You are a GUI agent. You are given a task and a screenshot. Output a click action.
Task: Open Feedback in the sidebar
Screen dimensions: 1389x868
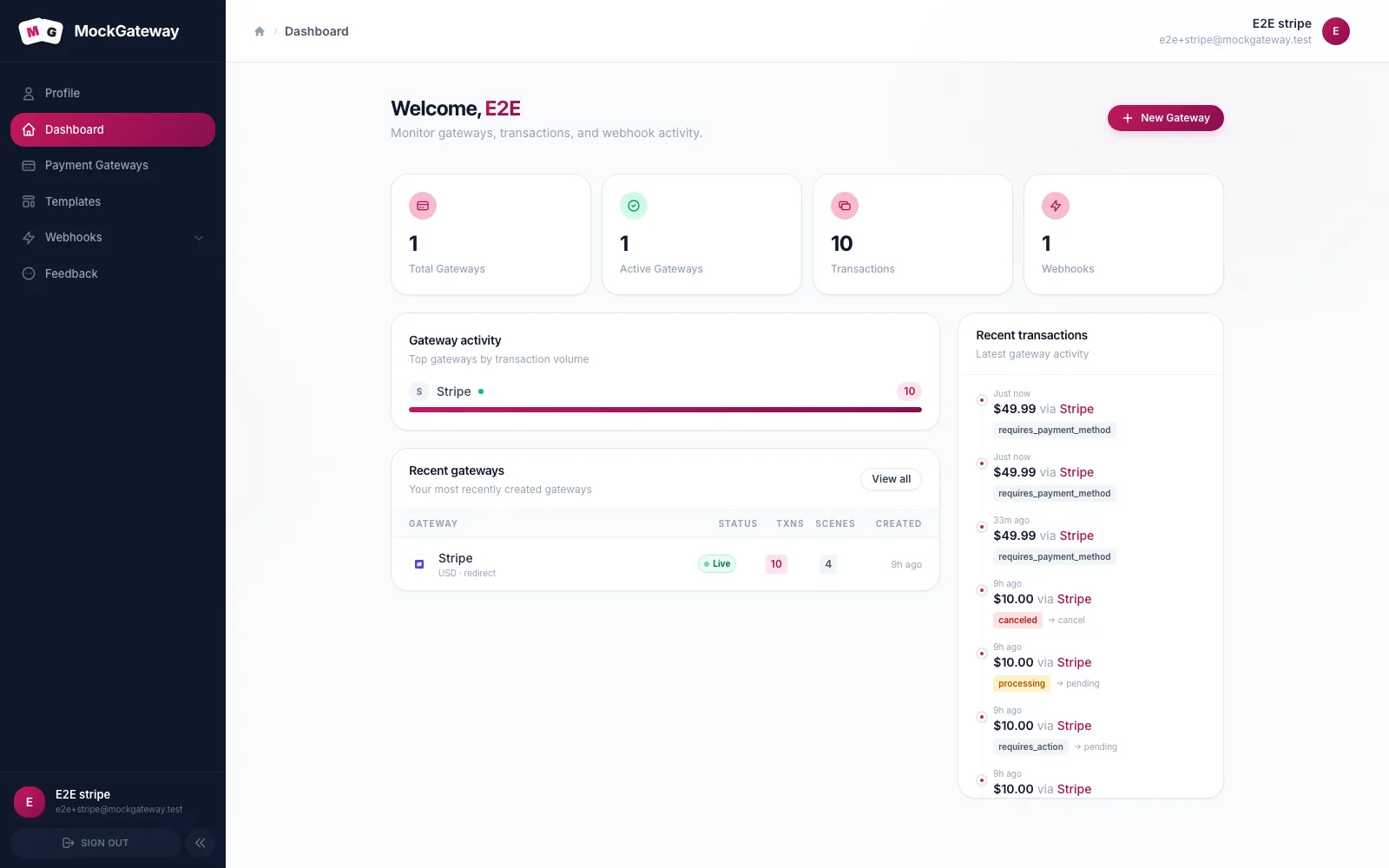(x=113, y=273)
